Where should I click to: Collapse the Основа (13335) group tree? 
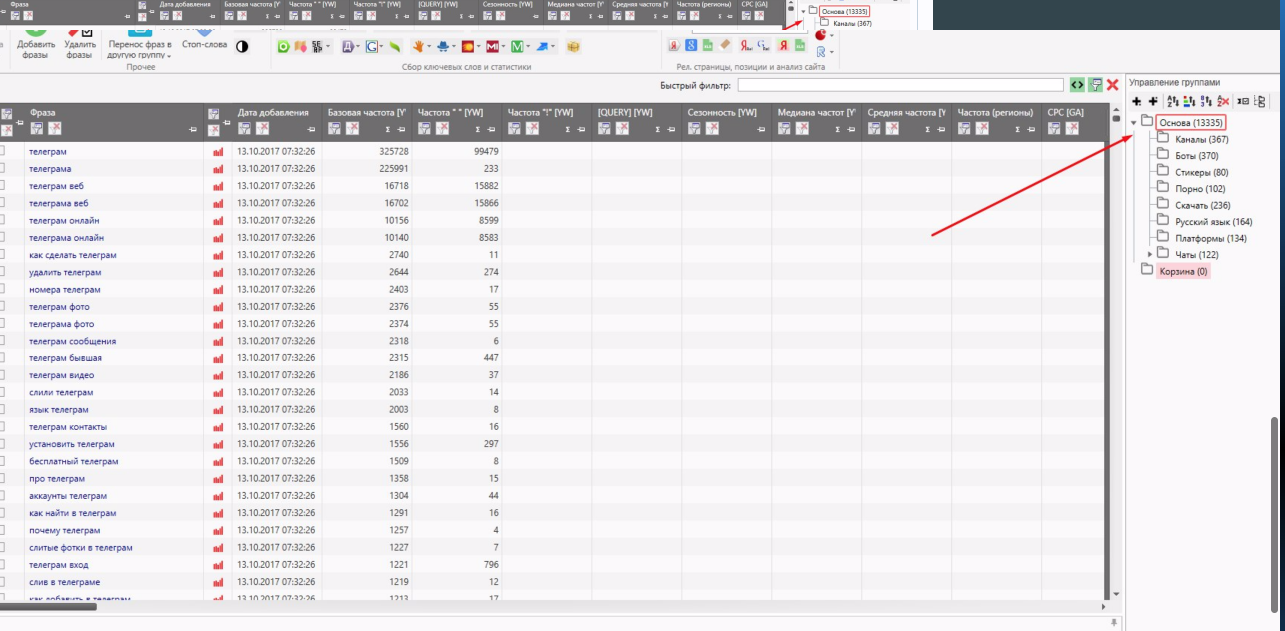[x=1134, y=122]
